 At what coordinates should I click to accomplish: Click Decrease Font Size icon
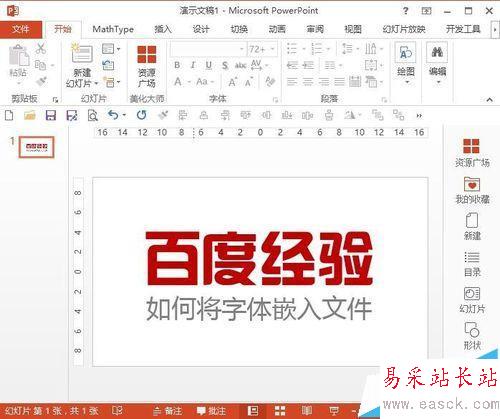click(x=249, y=82)
